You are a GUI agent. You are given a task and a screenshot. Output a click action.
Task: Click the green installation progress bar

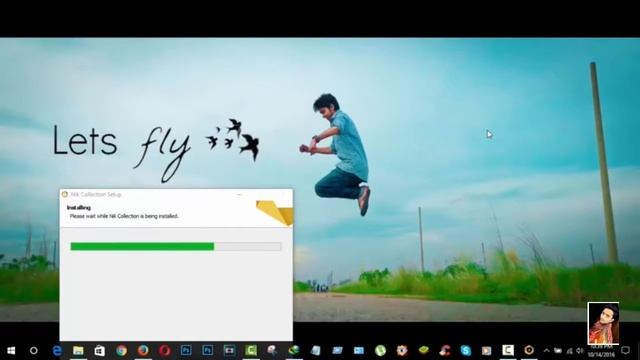[x=176, y=247]
